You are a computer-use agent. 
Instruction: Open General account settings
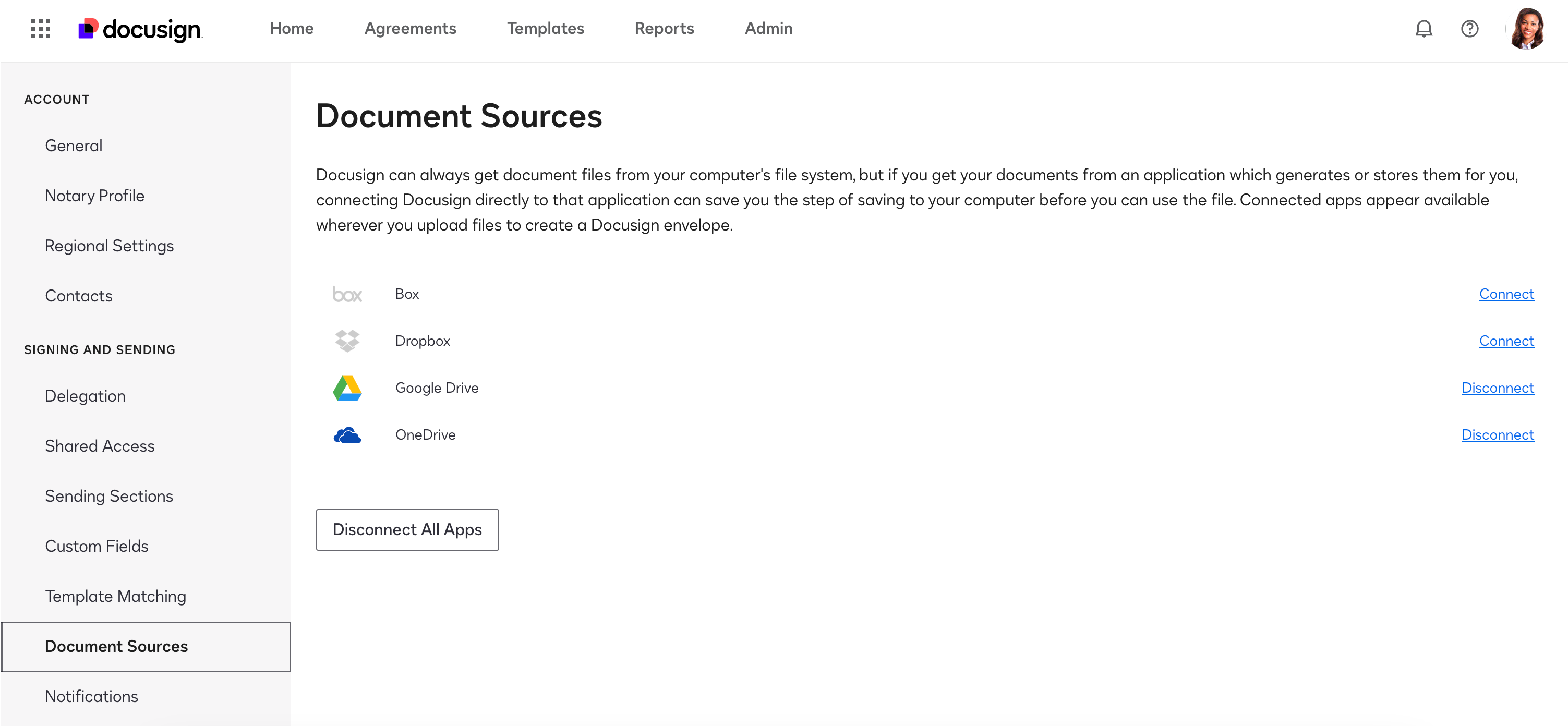pyautogui.click(x=74, y=146)
